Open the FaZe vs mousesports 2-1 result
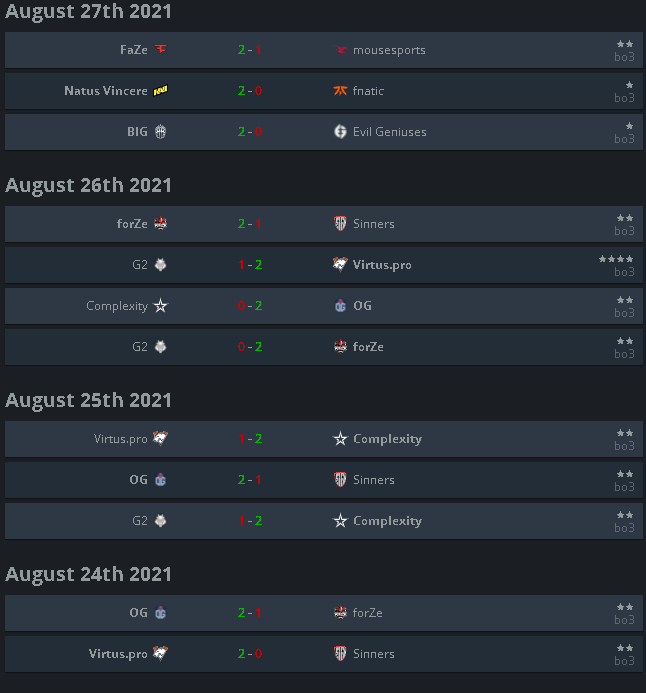Image resolution: width=646 pixels, height=693 pixels. pos(250,50)
